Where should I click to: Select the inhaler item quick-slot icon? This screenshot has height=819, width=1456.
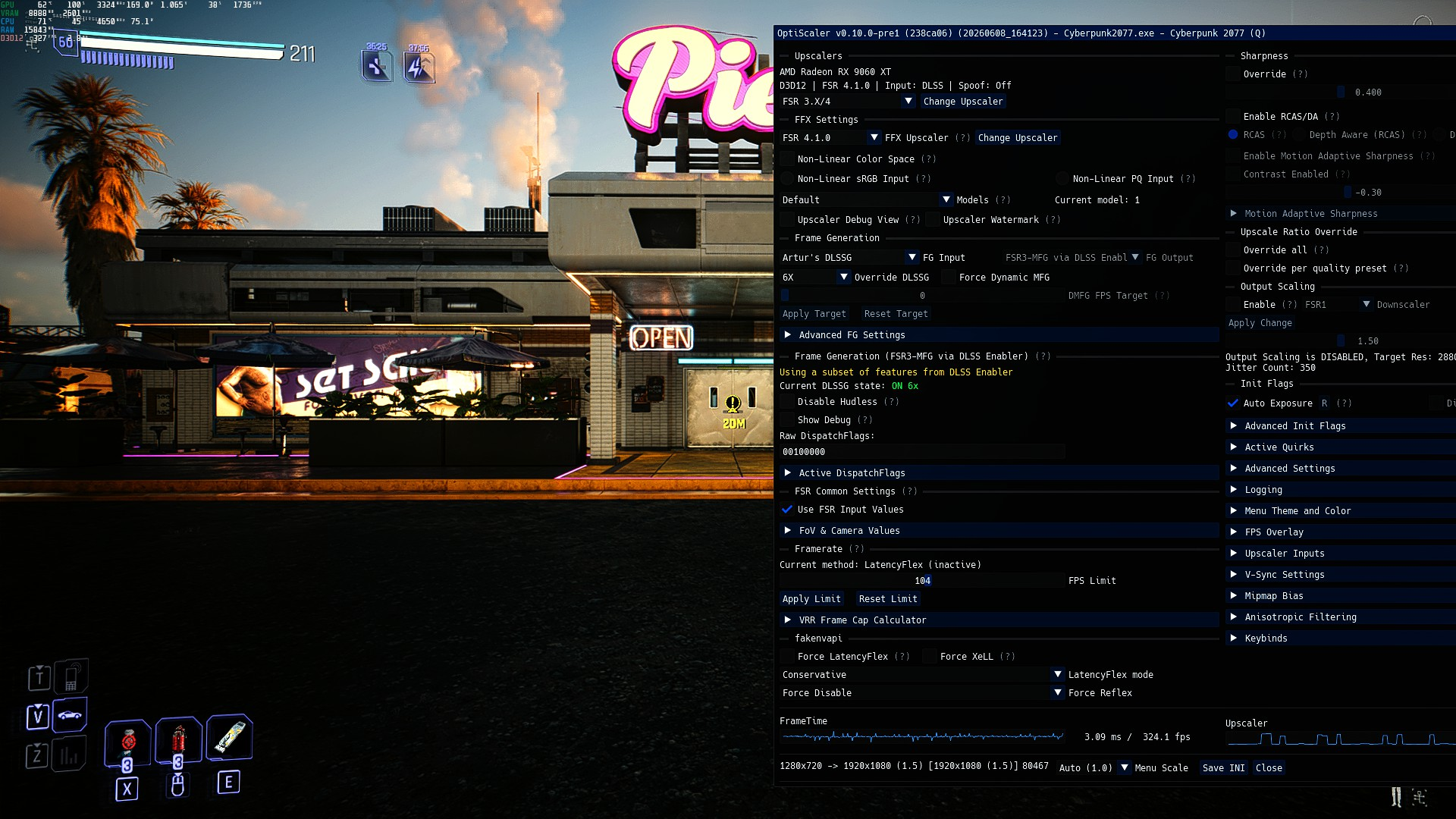(229, 737)
